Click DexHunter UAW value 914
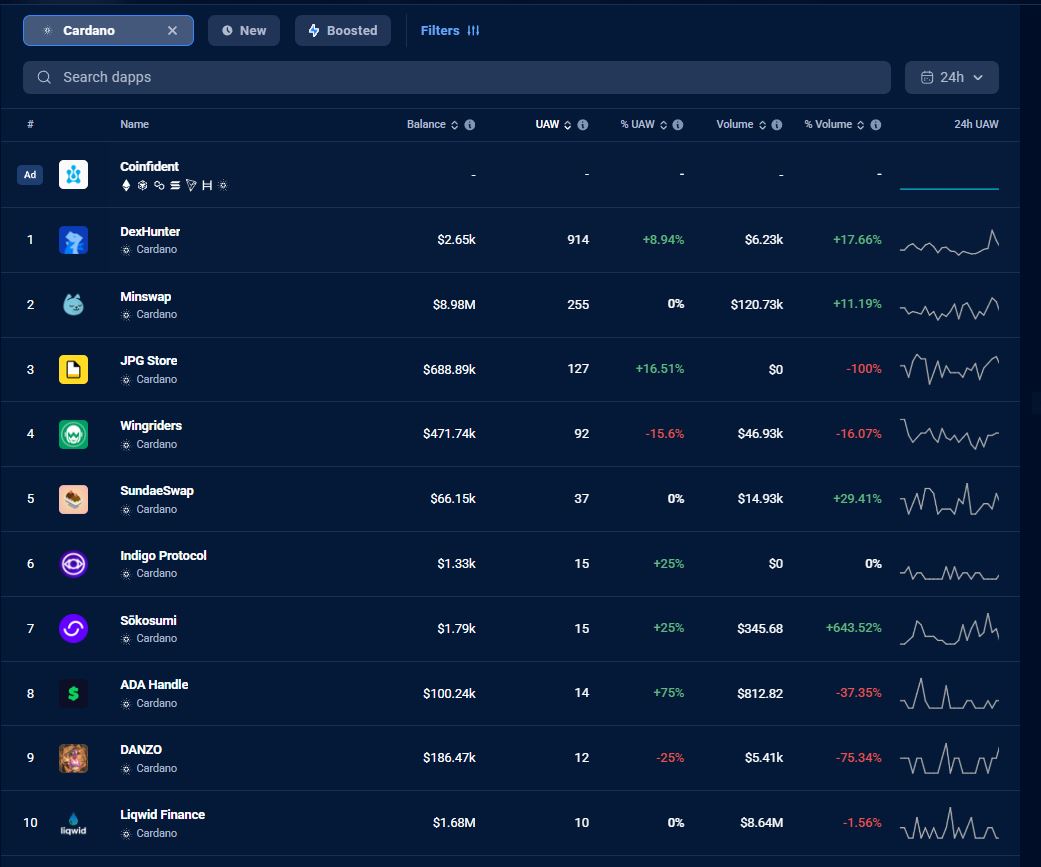Screen dimensions: 1041x867 (x=578, y=240)
